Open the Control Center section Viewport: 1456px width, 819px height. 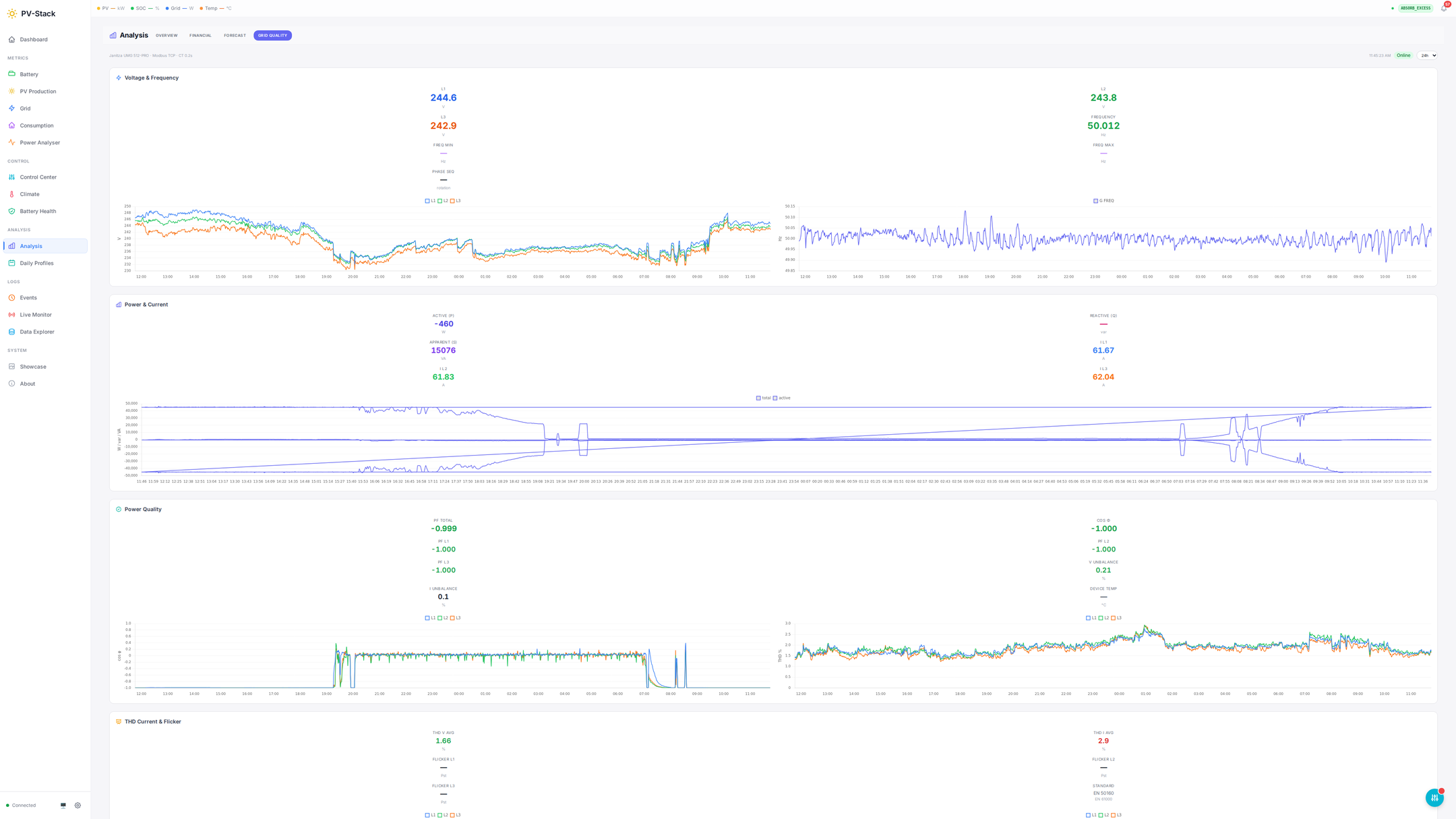click(38, 177)
